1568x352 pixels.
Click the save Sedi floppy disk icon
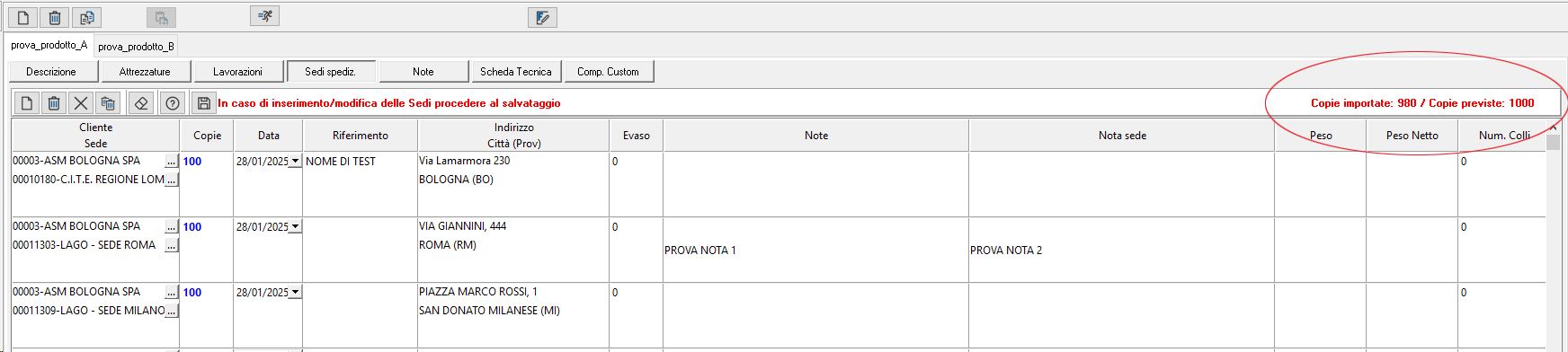[204, 103]
